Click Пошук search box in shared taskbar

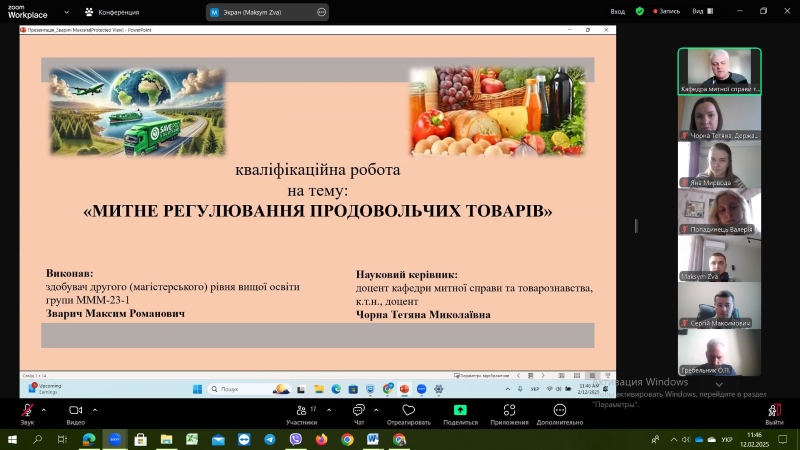(x=250, y=389)
